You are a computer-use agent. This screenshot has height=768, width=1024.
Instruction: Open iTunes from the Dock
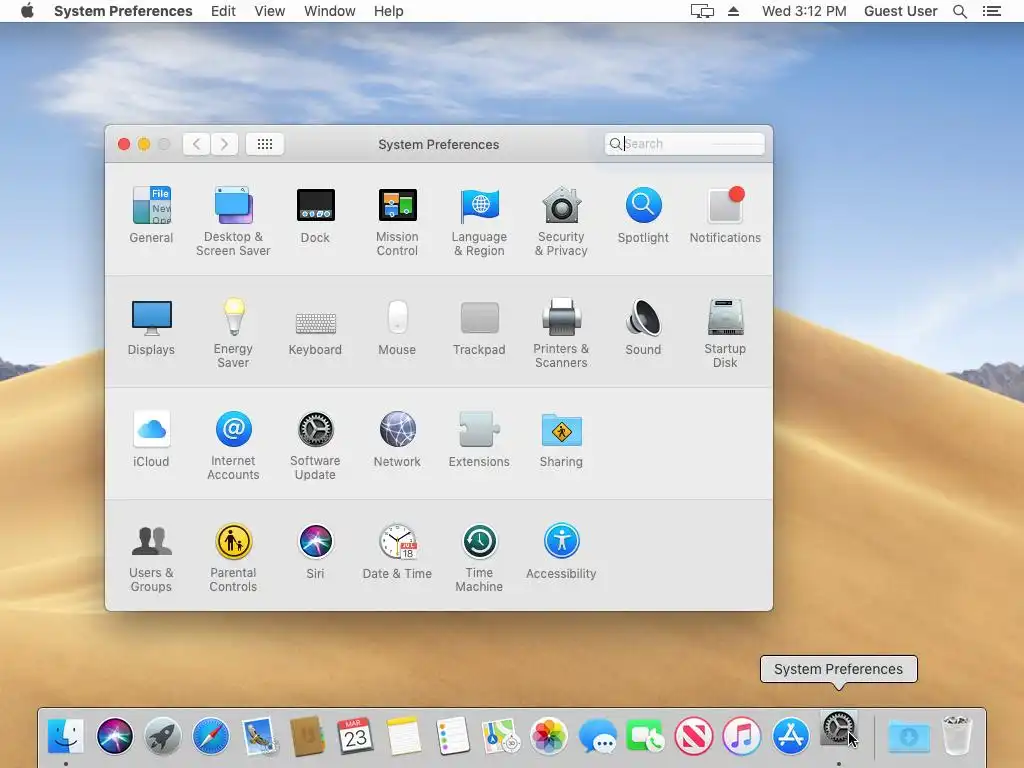tap(742, 736)
